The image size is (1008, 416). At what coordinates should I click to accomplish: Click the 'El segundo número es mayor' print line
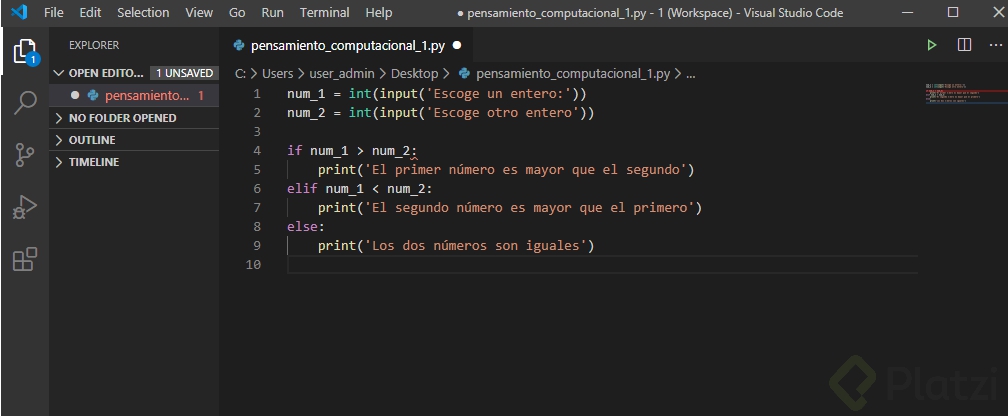[x=510, y=208]
